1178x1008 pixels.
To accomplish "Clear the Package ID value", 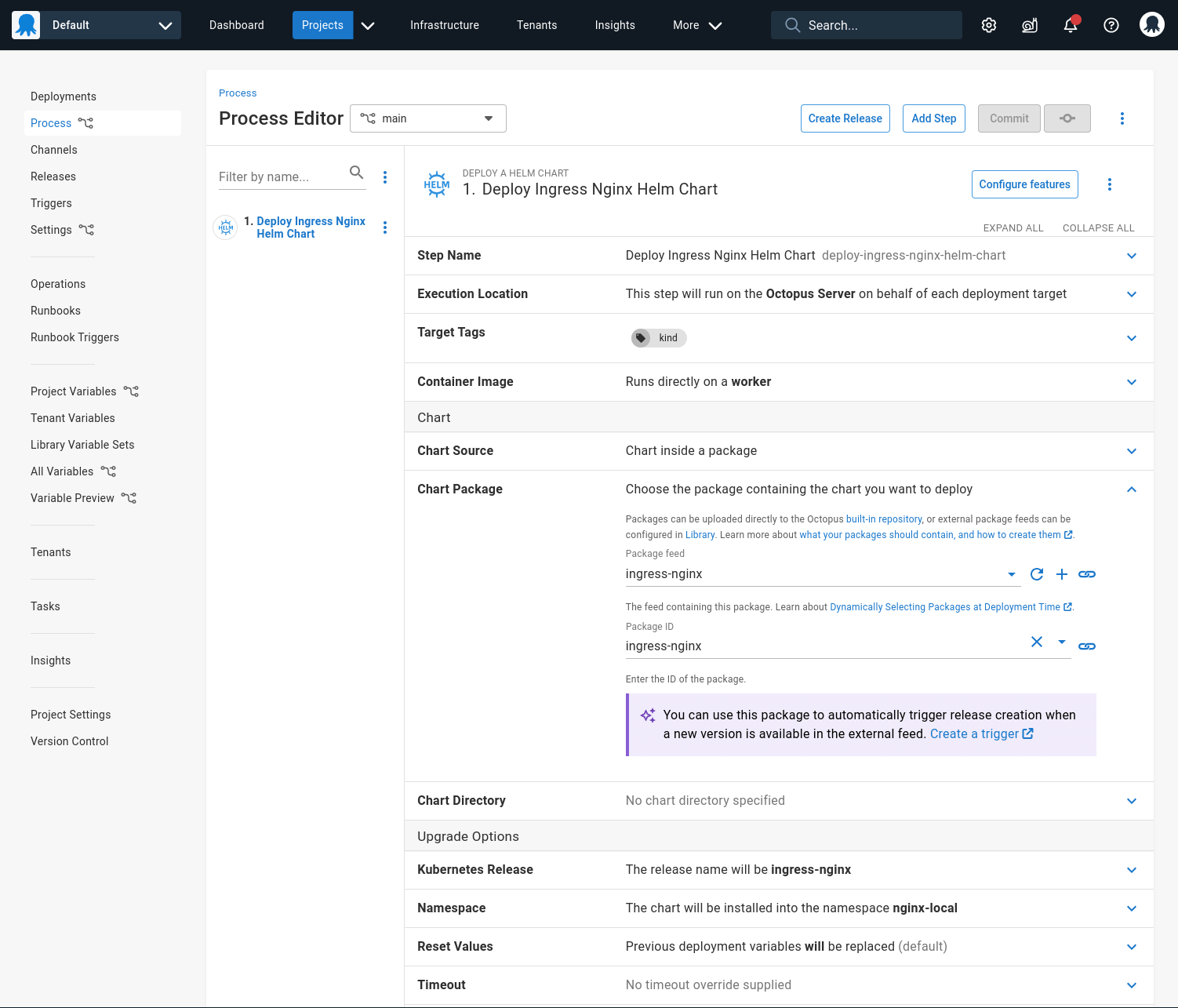I will tap(1037, 642).
